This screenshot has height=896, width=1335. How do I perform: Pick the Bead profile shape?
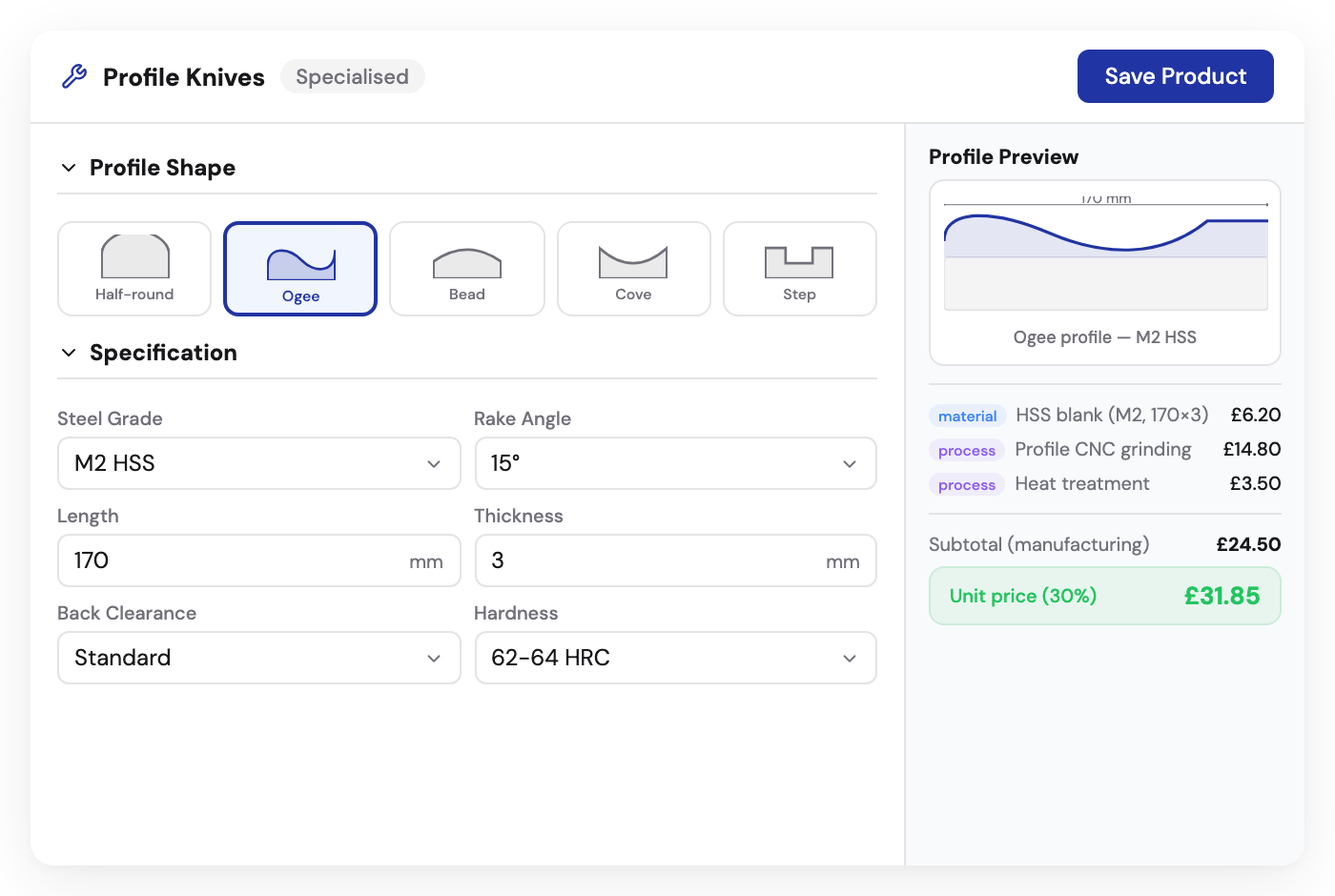coord(467,269)
